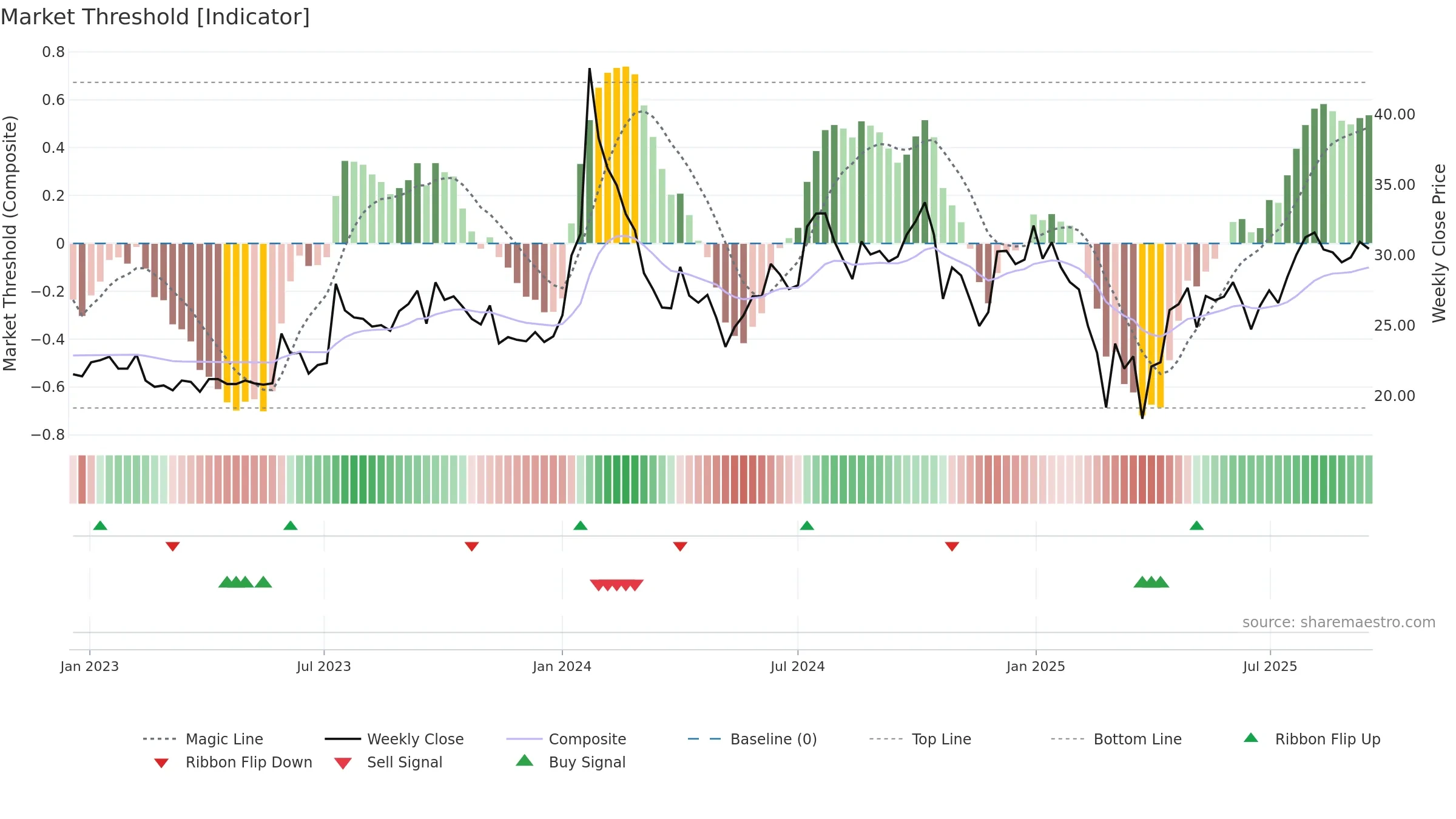
Task: Click the 35.00 price axis label
Action: [1395, 185]
